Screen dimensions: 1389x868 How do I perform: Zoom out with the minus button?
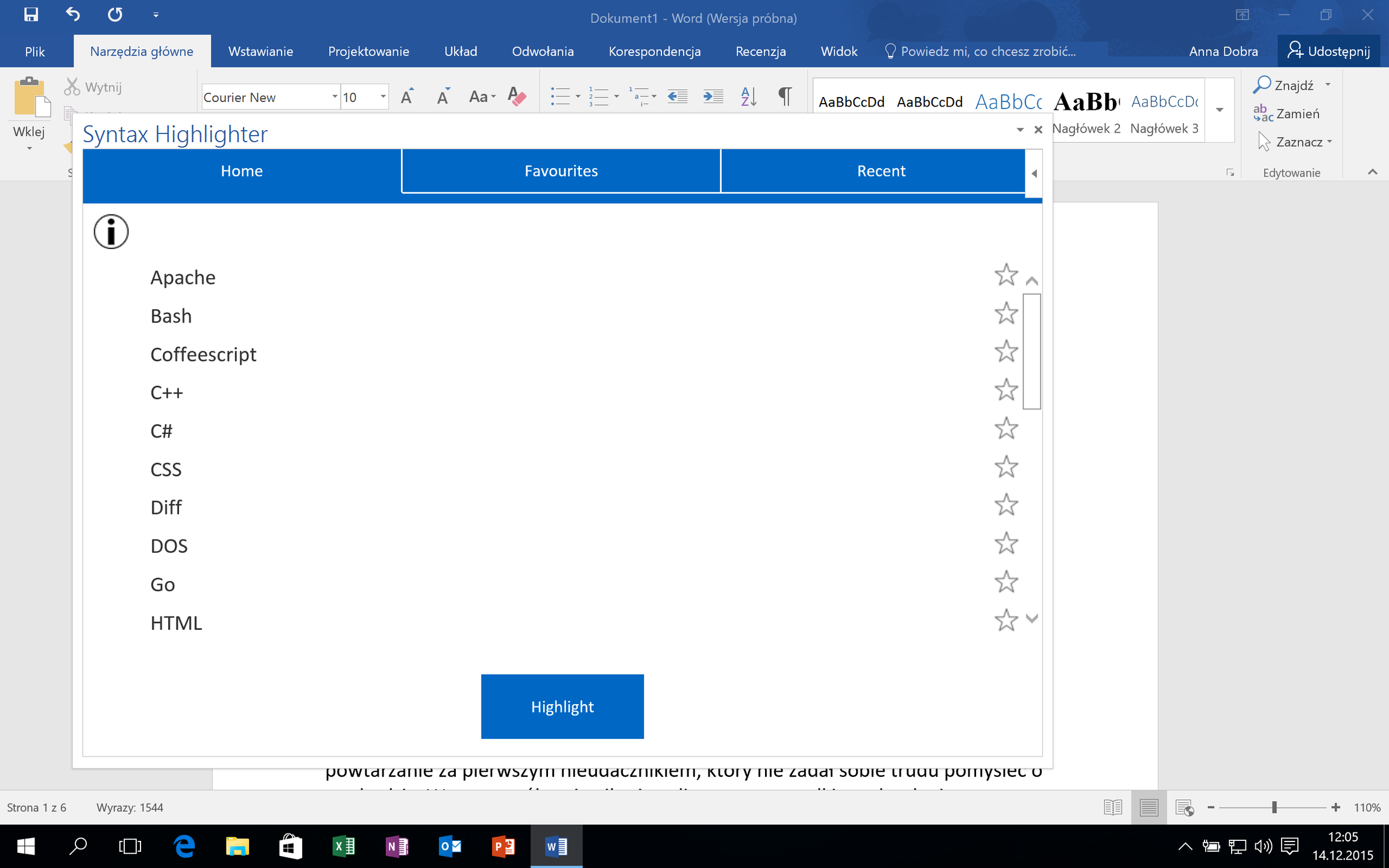1211,807
